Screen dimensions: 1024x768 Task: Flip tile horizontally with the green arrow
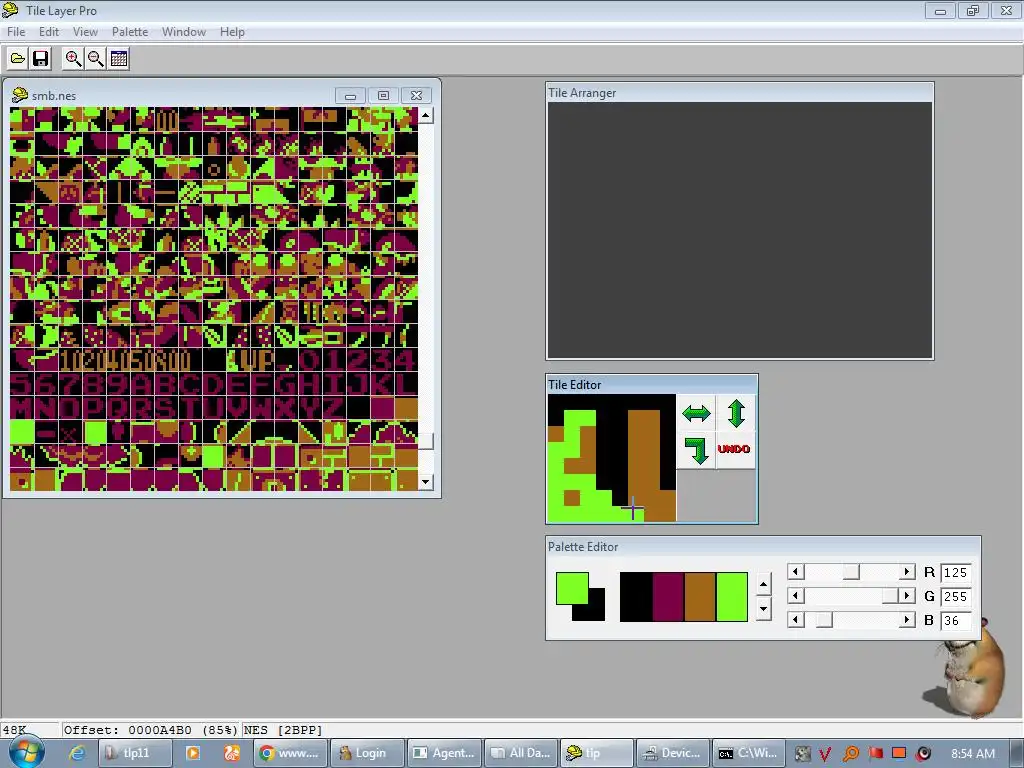[x=696, y=413]
